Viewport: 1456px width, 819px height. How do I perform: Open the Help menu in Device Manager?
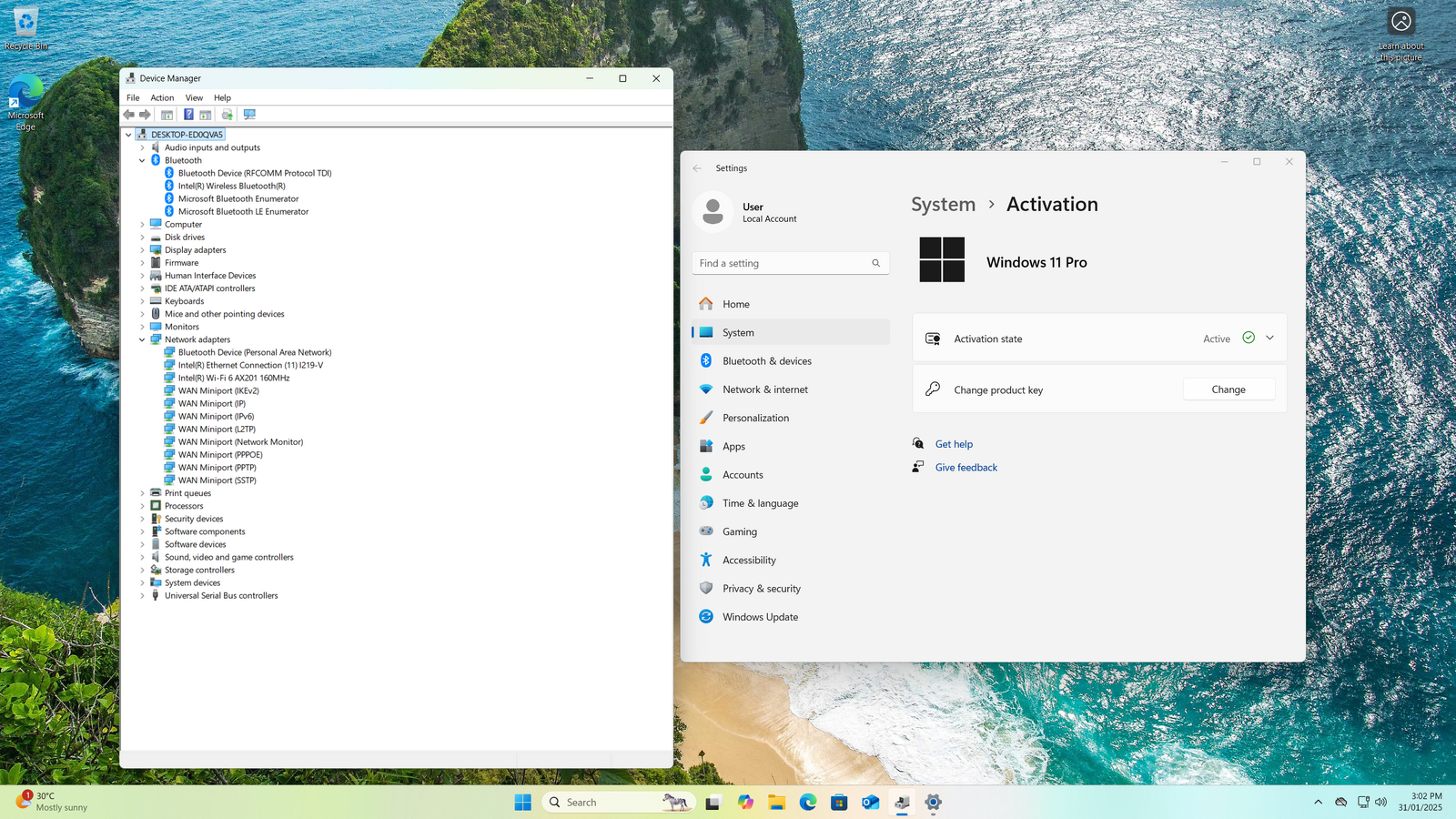(222, 97)
